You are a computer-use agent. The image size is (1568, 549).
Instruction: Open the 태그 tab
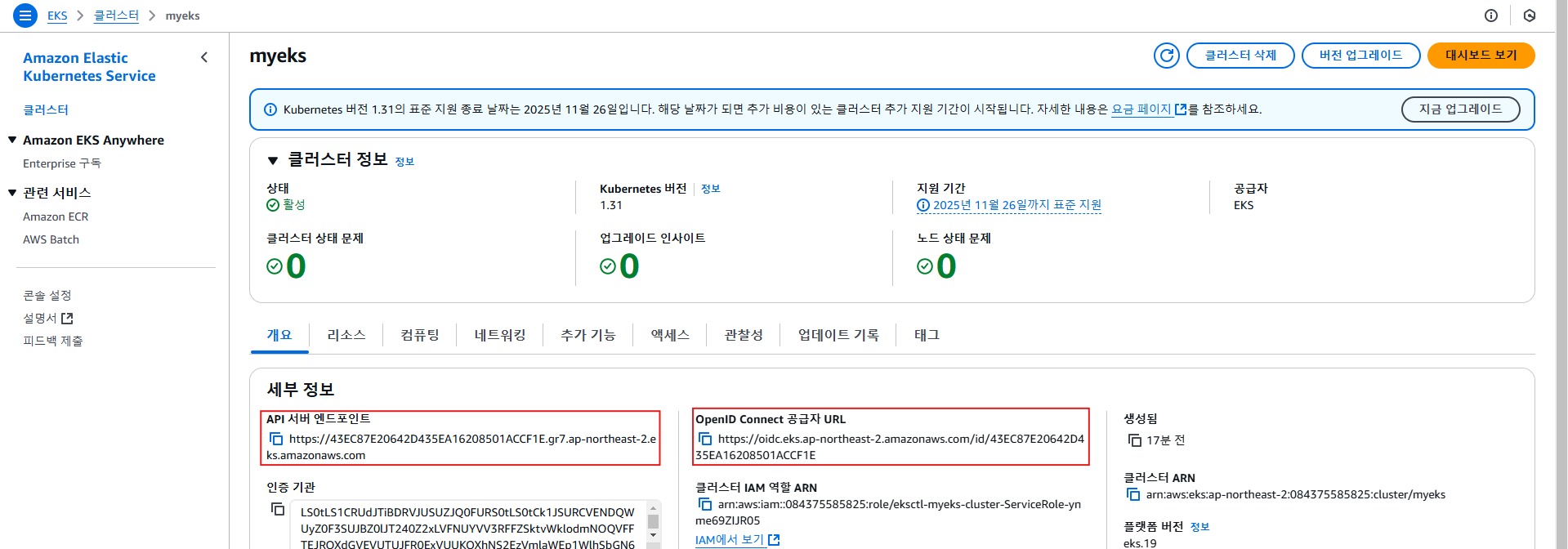pos(927,335)
